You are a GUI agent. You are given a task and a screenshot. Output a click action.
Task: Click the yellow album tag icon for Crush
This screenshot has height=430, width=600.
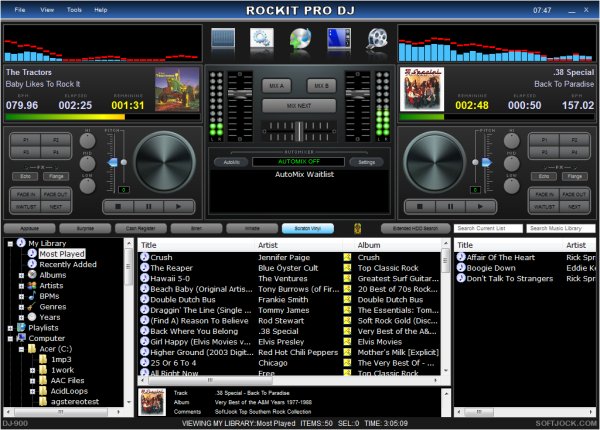(x=347, y=257)
